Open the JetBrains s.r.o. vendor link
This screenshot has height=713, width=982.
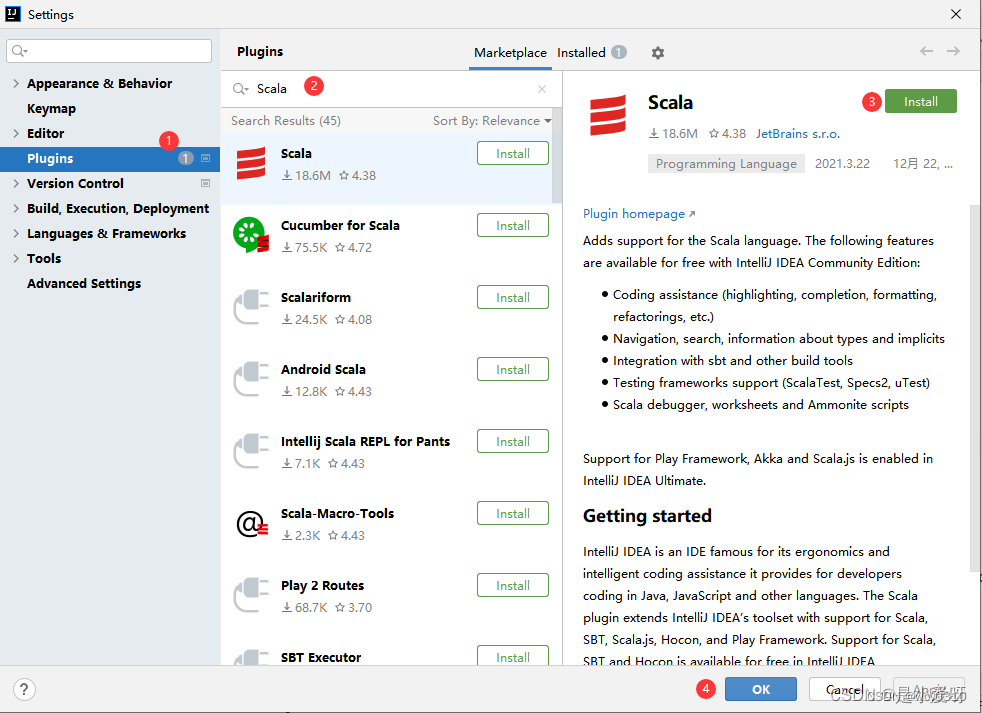(x=798, y=133)
